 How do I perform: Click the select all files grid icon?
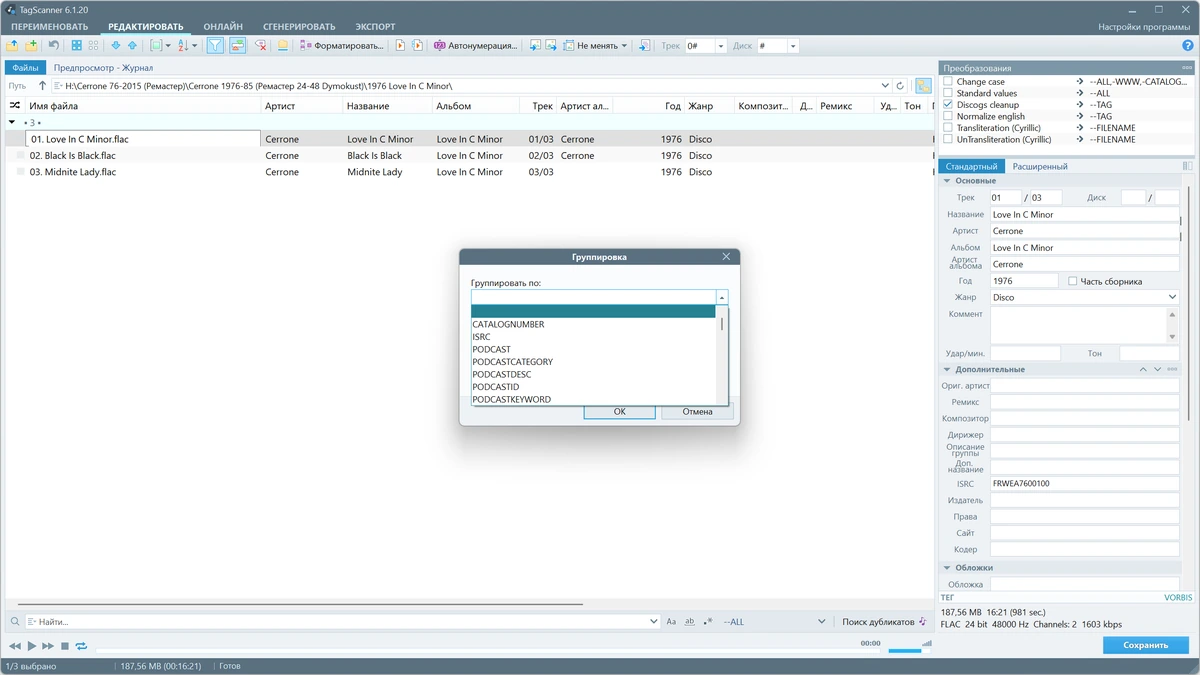(x=76, y=46)
